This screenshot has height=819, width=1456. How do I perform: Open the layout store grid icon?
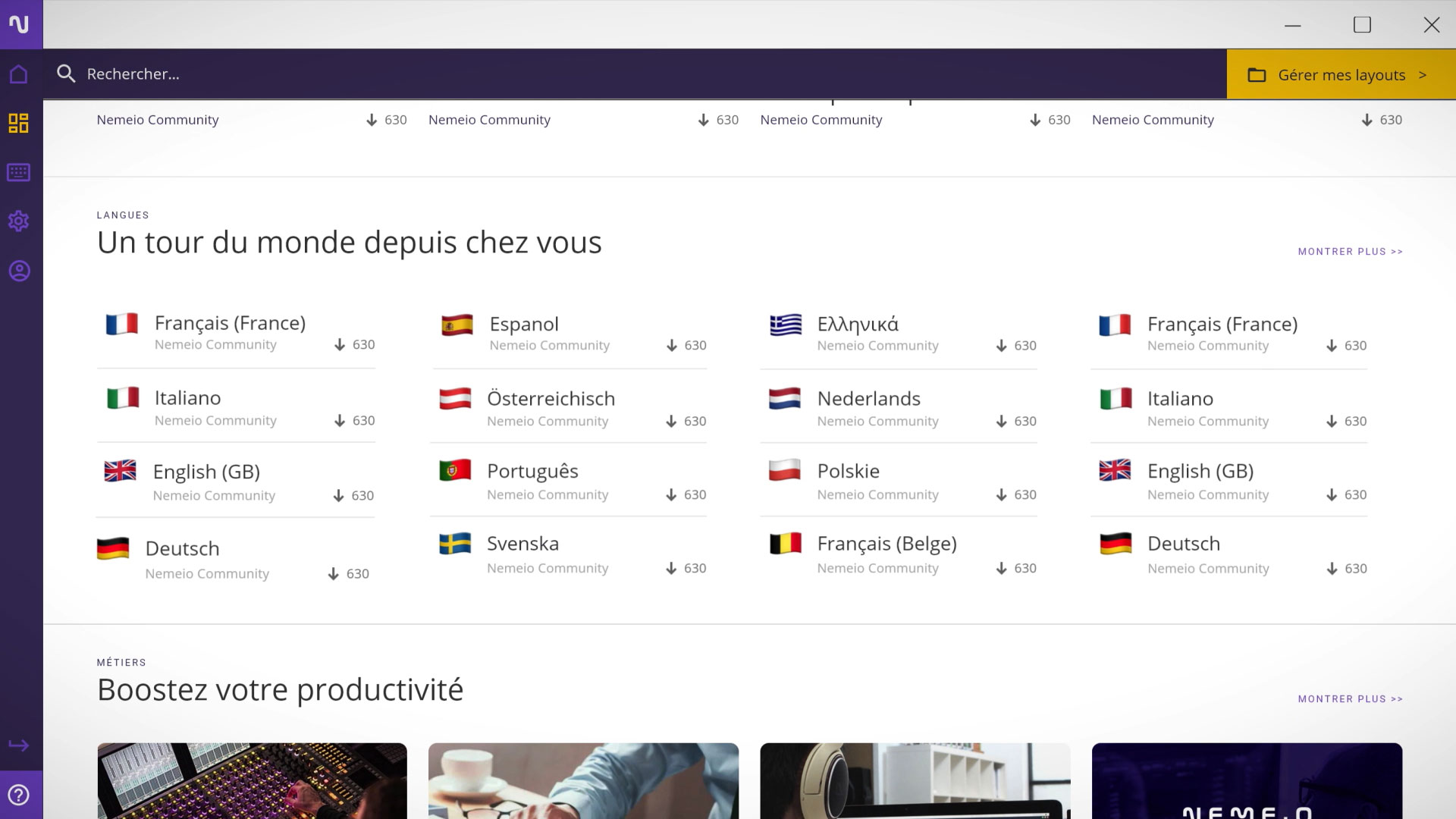coord(19,123)
